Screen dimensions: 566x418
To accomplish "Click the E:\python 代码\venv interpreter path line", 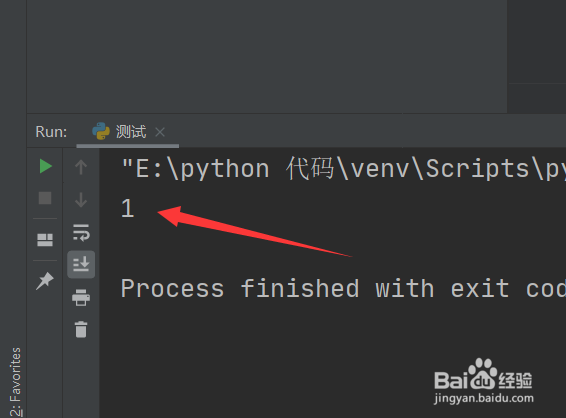I will point(343,169).
